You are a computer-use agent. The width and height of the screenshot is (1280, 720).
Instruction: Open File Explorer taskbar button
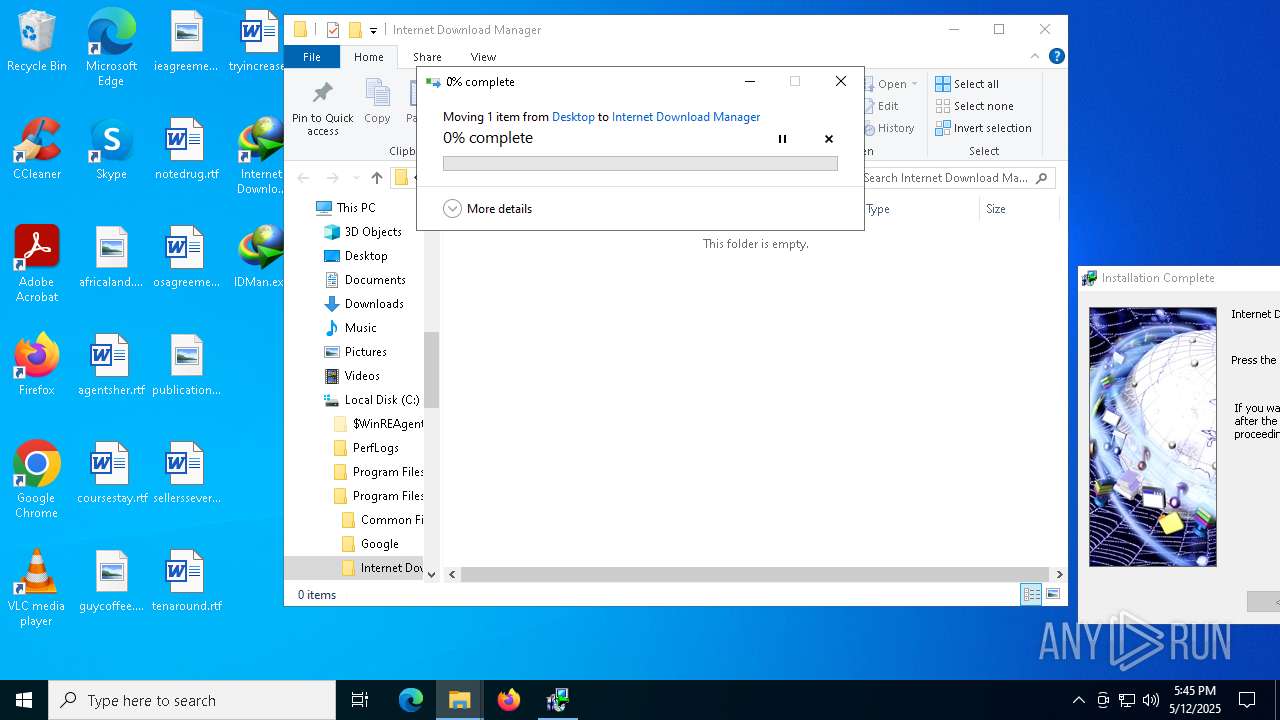coord(460,700)
